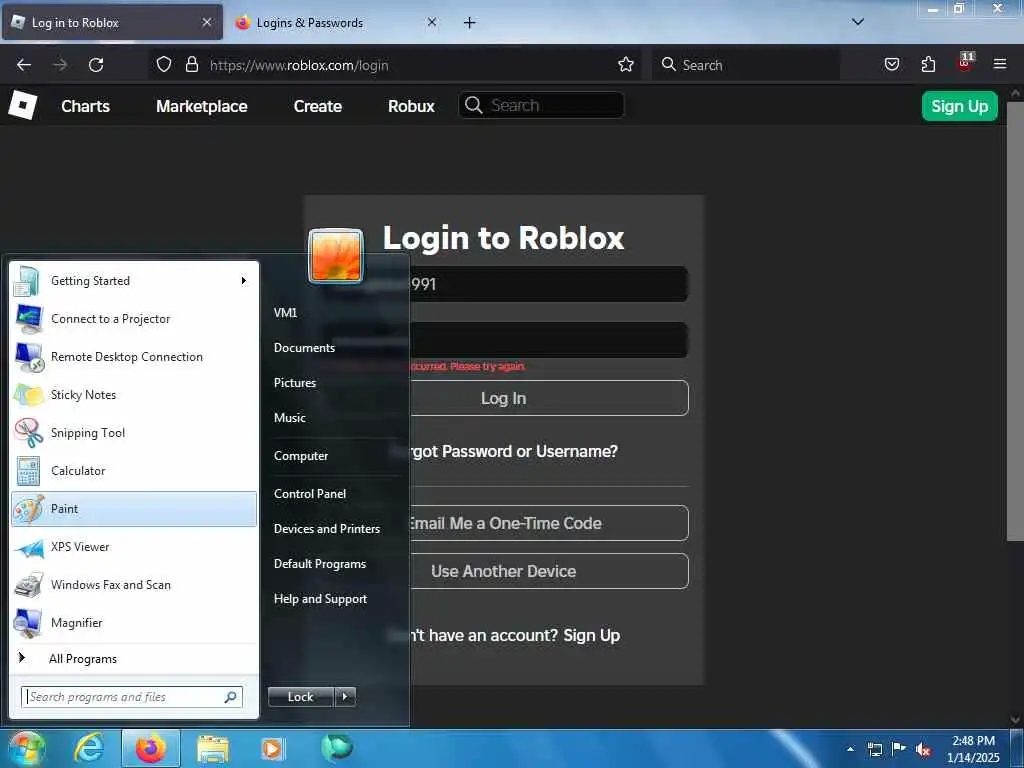Launch Paint from Start menu

point(134,509)
